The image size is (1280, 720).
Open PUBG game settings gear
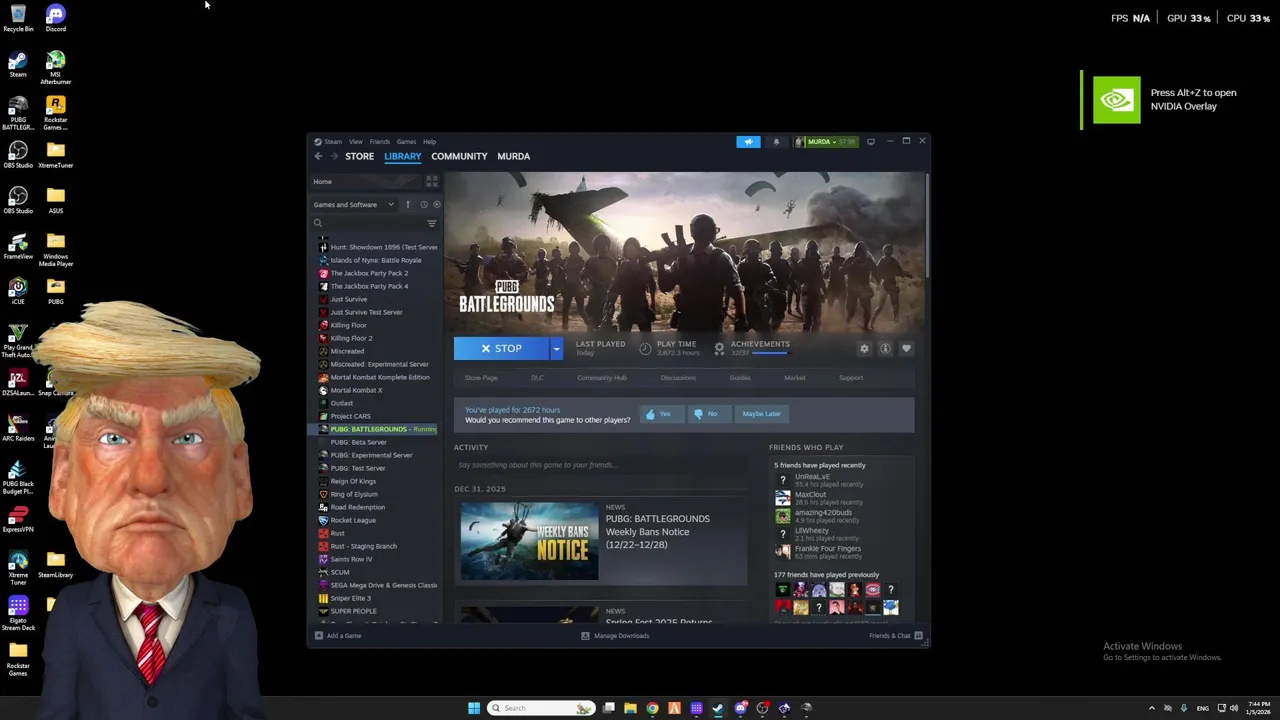(864, 348)
